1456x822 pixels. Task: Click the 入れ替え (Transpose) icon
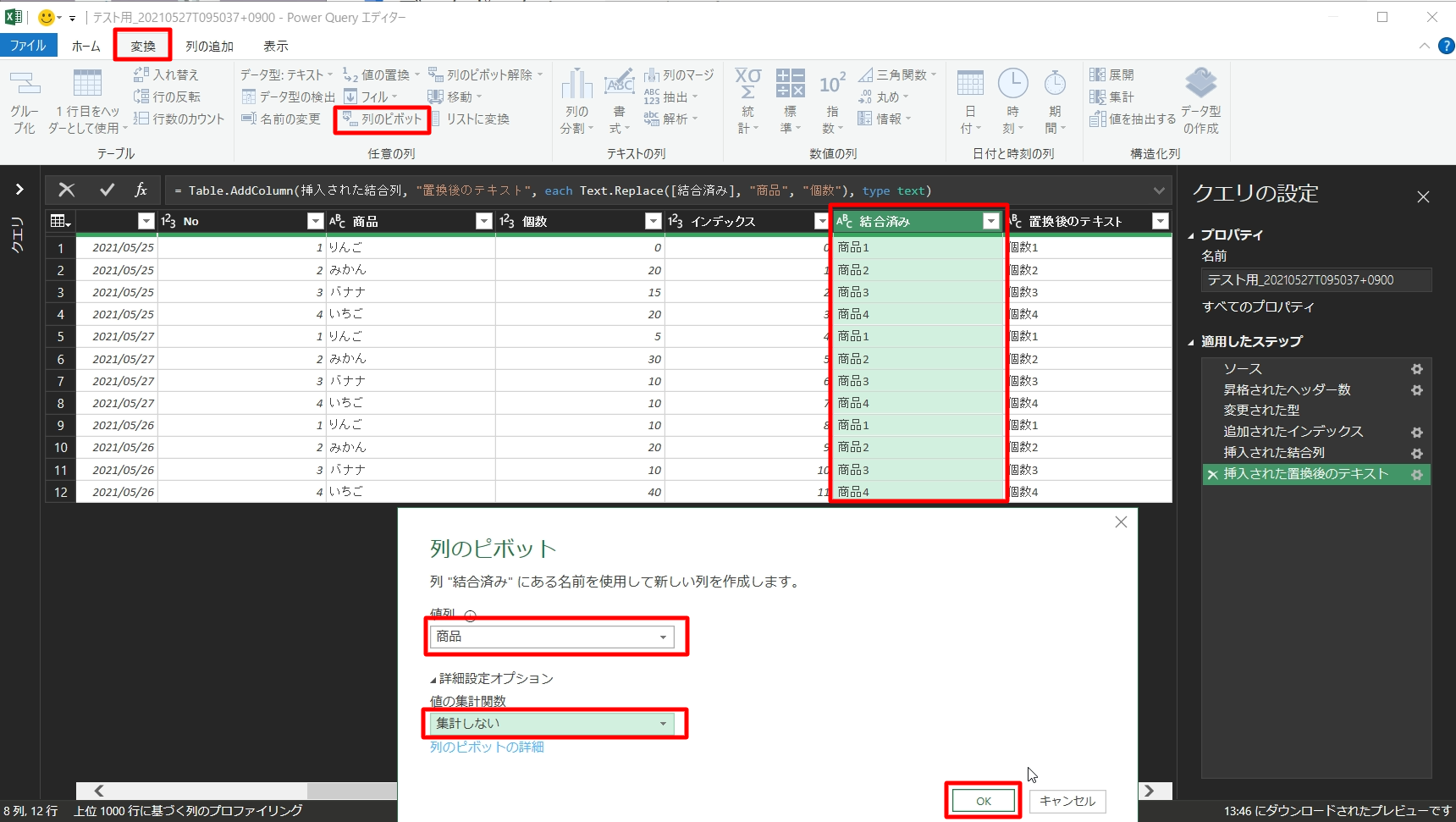[x=141, y=74]
